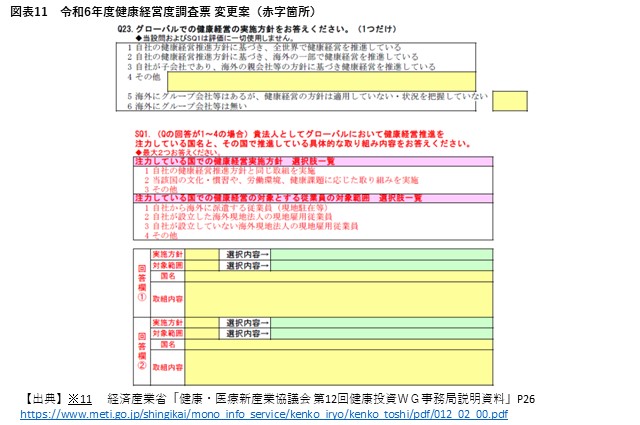
Task: Click red option 自社から海外に派遣する従業員
Action: click(236, 207)
